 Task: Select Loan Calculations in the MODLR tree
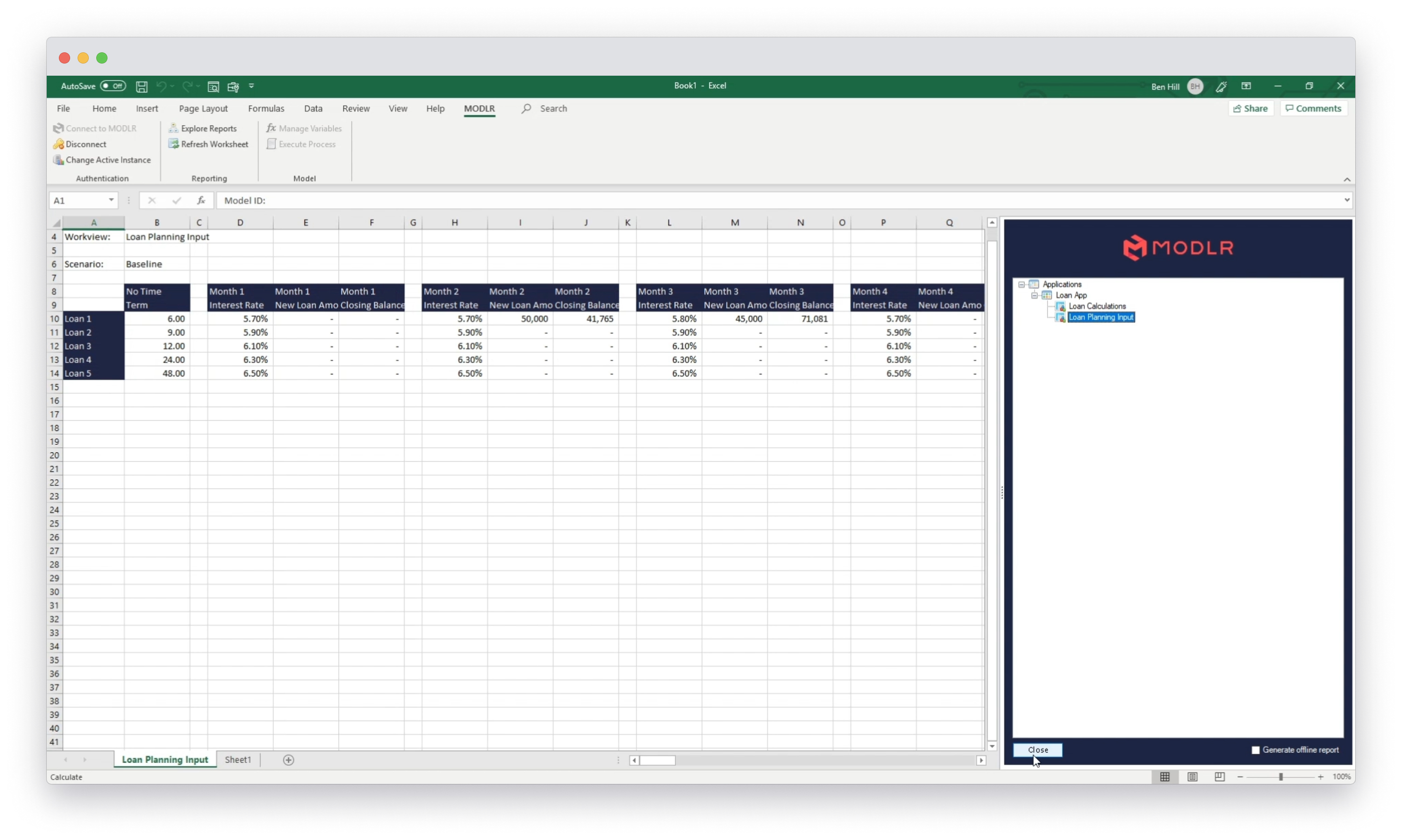click(x=1097, y=306)
